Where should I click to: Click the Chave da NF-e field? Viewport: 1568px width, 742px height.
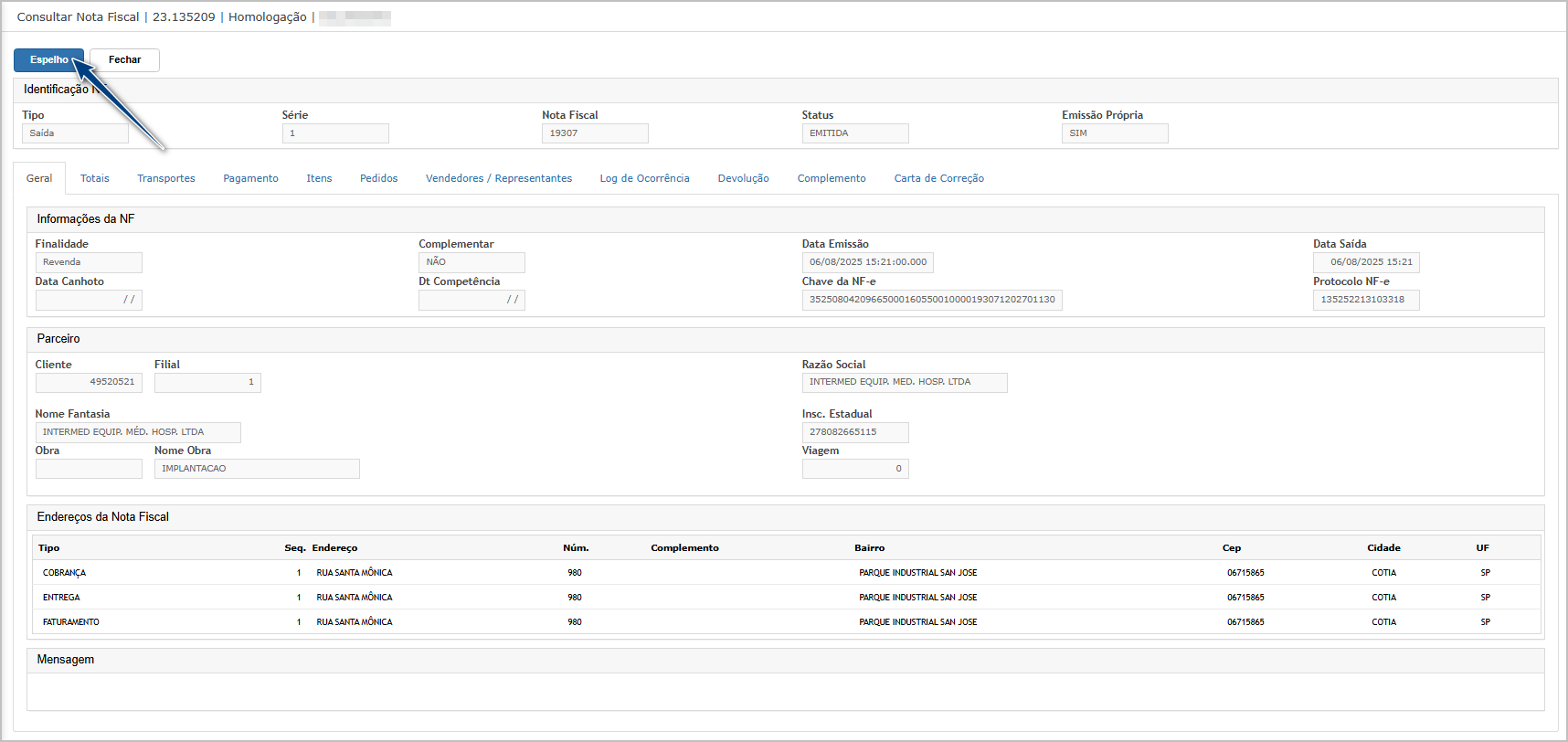931,300
